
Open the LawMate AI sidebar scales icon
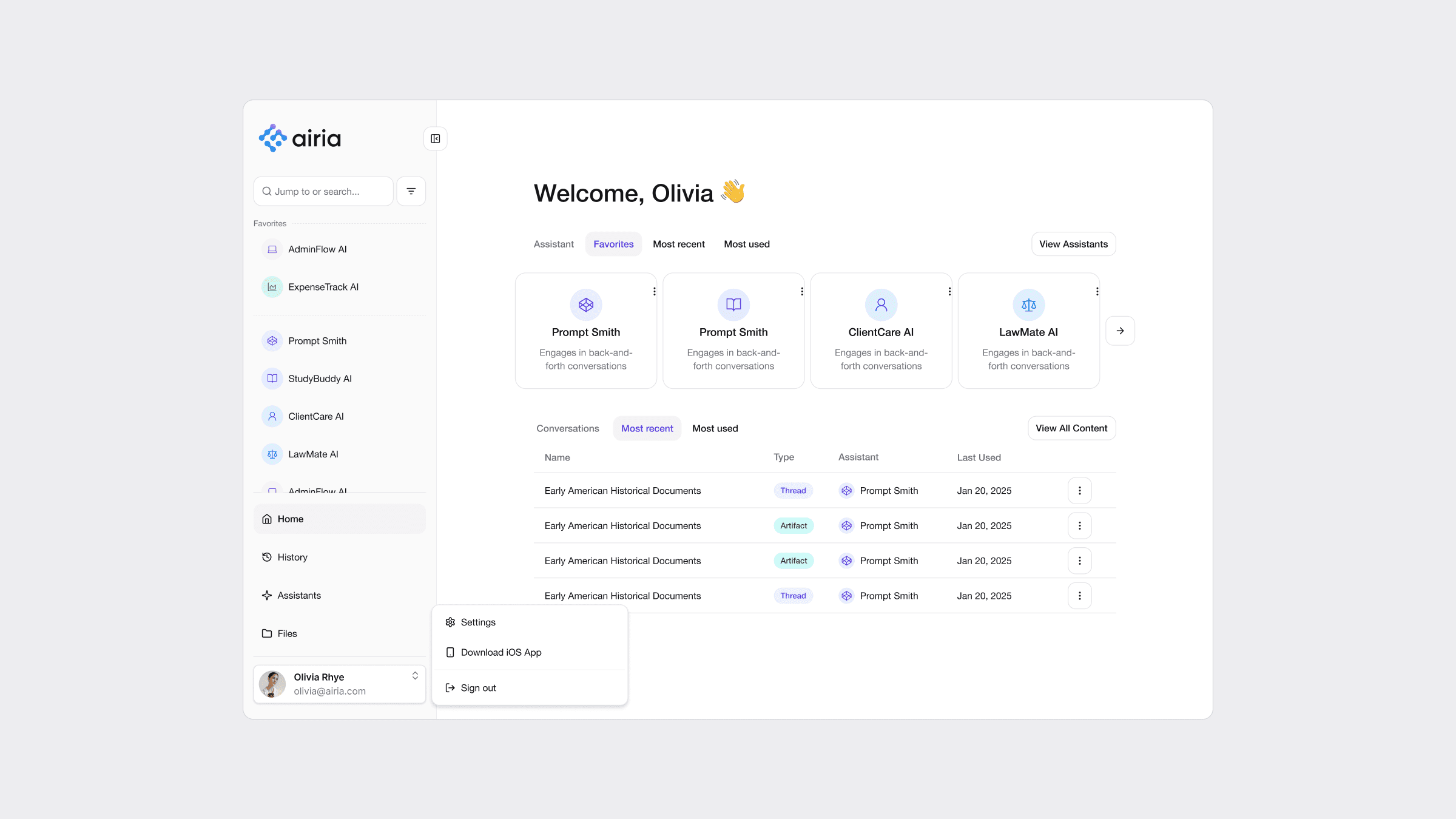(272, 454)
